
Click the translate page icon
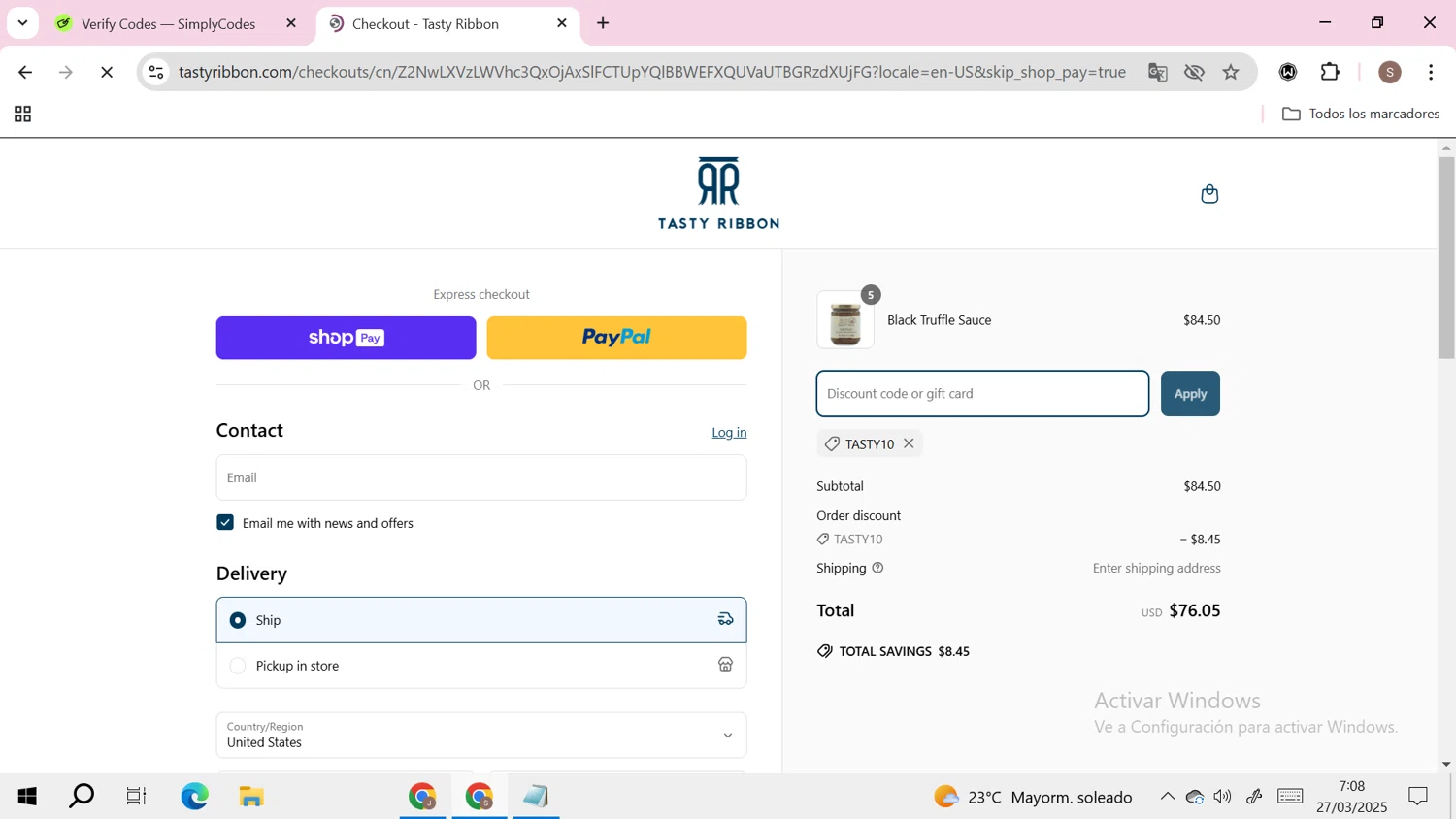click(x=1157, y=72)
